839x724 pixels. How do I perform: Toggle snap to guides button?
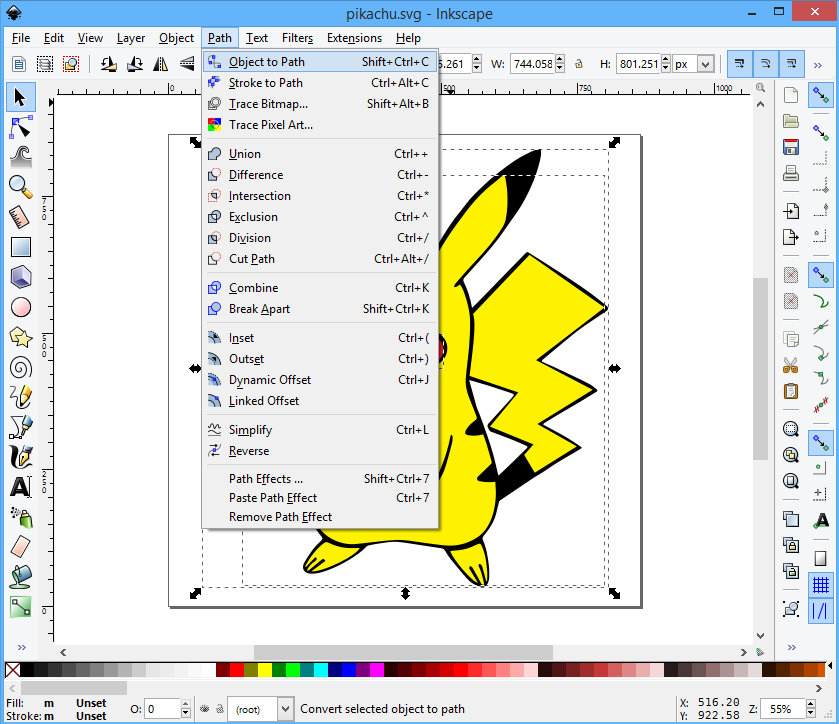tap(820, 611)
